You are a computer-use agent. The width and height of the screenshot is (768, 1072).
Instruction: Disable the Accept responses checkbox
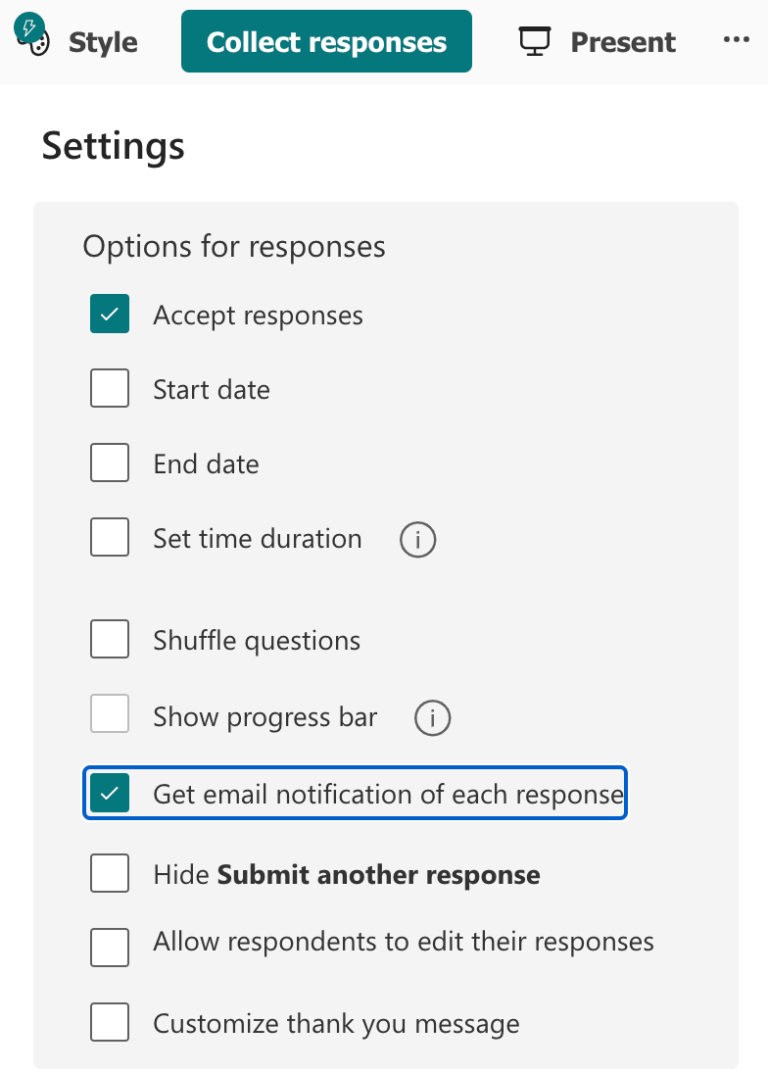(x=109, y=313)
